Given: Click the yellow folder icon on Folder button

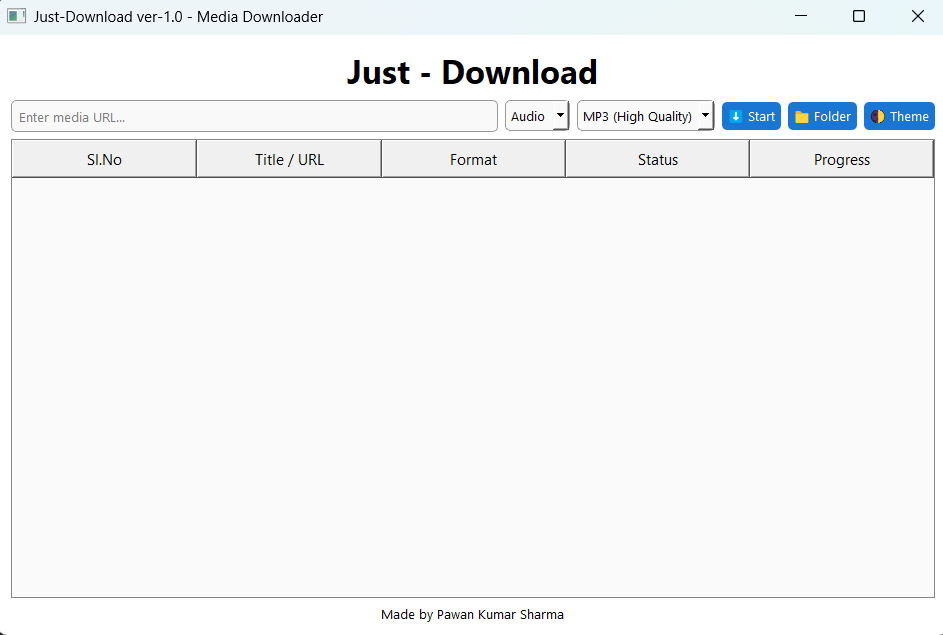Looking at the screenshot, I should pyautogui.click(x=801, y=116).
